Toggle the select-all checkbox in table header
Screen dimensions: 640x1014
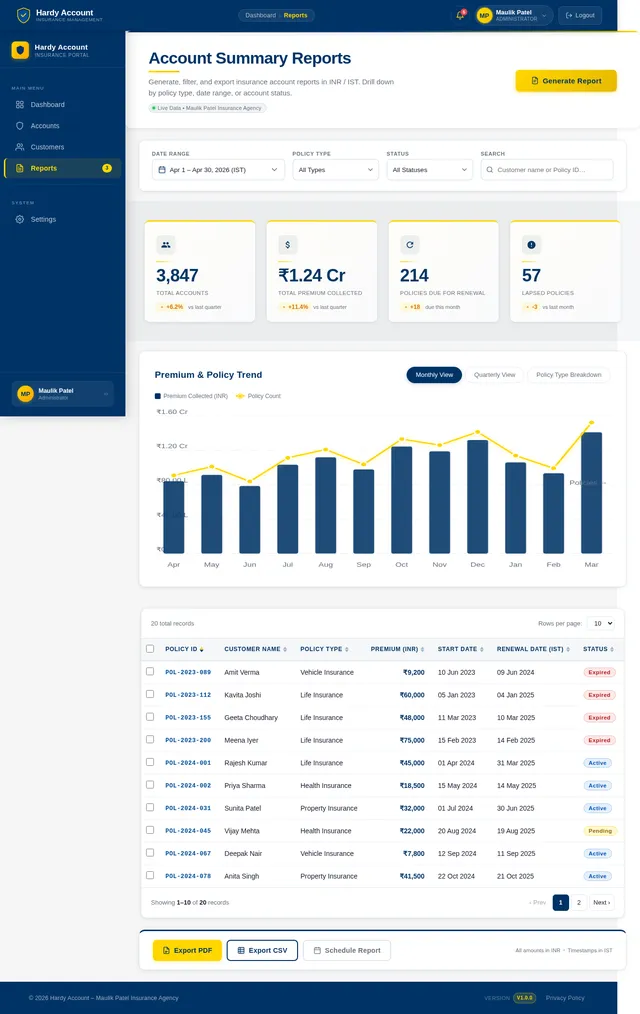pyautogui.click(x=150, y=649)
